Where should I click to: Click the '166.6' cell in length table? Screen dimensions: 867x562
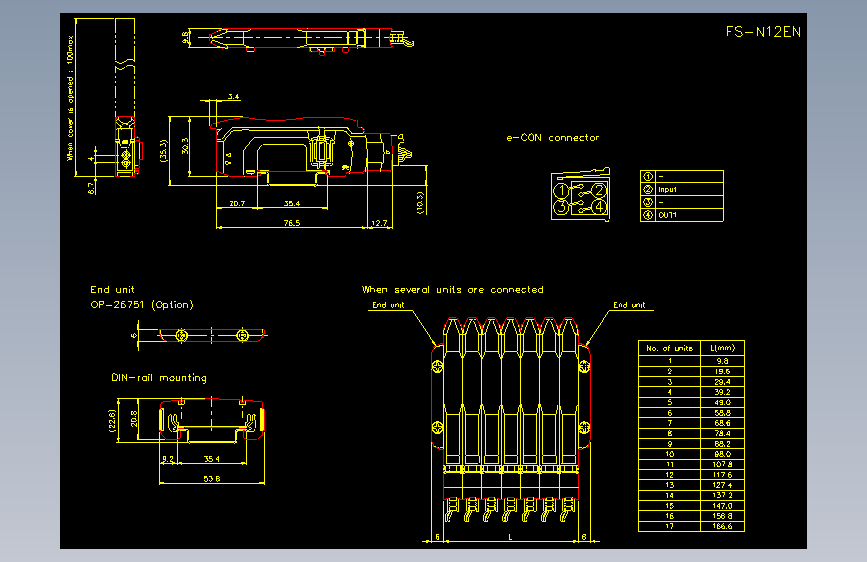[723, 527]
